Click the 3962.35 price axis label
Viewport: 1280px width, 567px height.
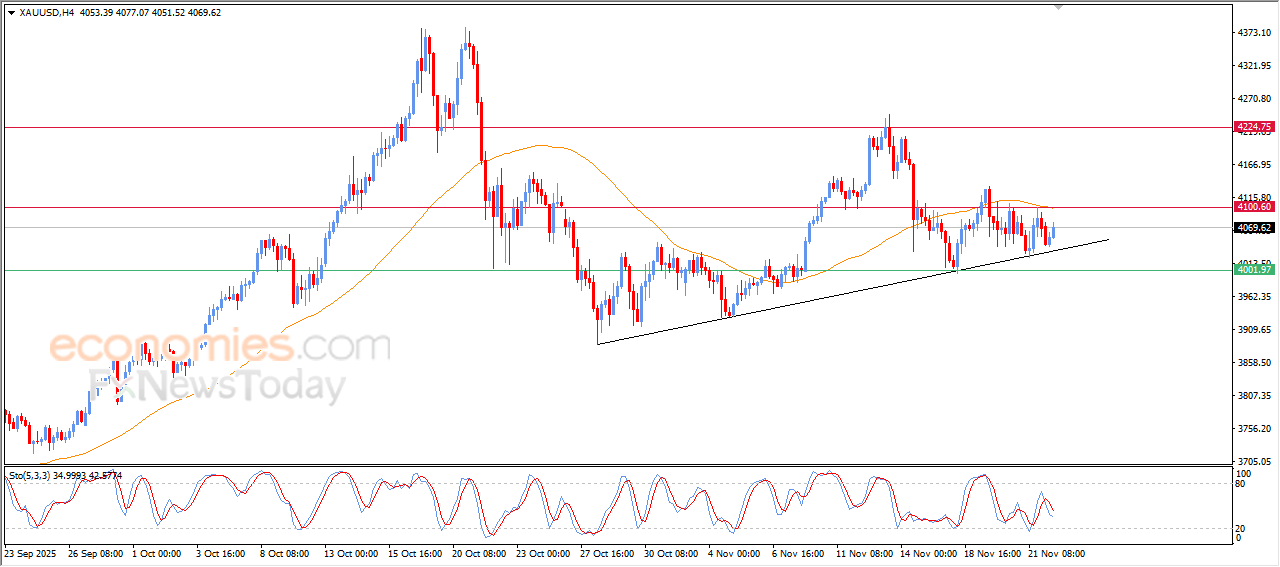[1256, 297]
